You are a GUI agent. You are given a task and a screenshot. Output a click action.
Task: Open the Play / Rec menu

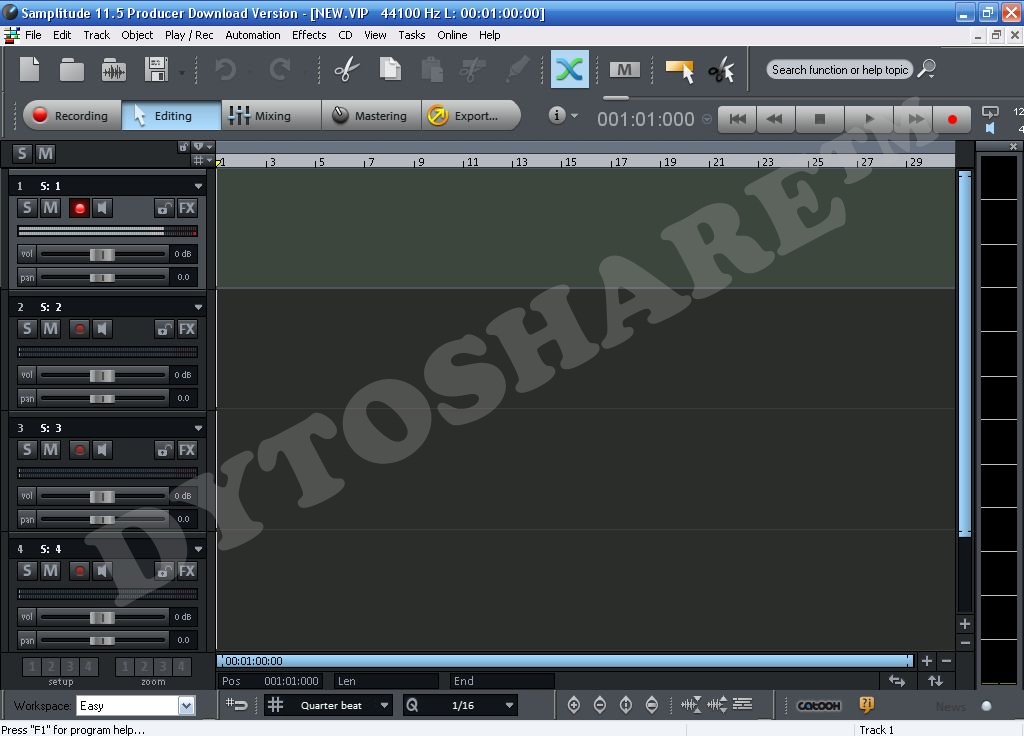[x=189, y=35]
